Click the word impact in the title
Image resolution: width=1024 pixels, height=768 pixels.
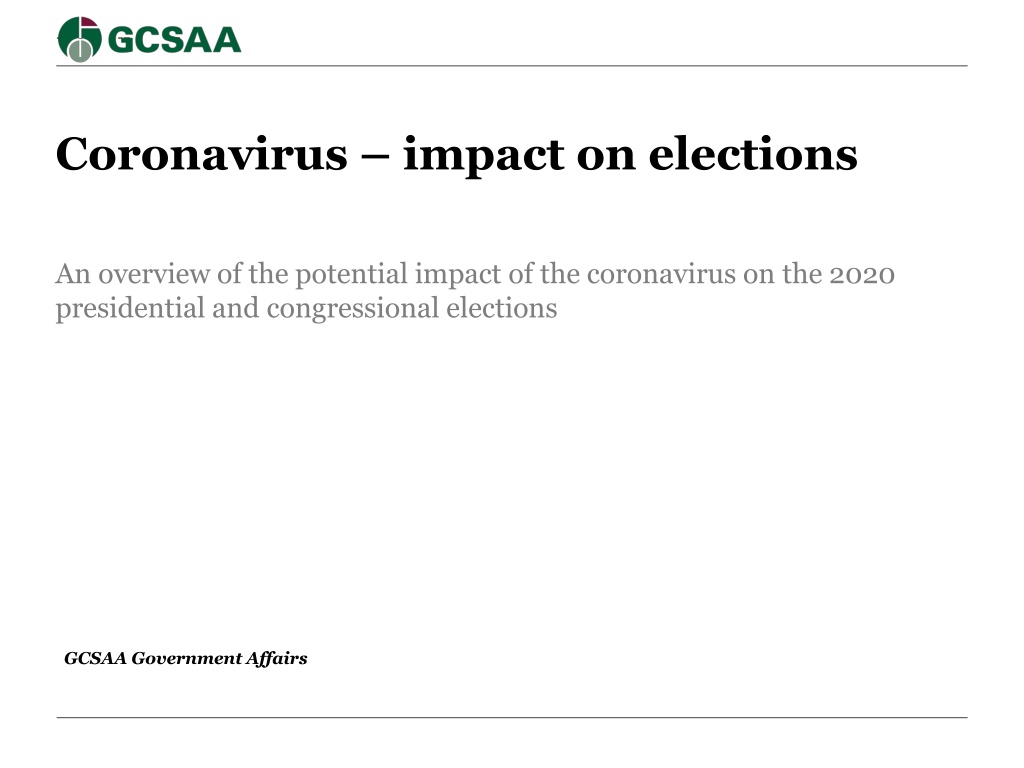pyautogui.click(x=483, y=155)
